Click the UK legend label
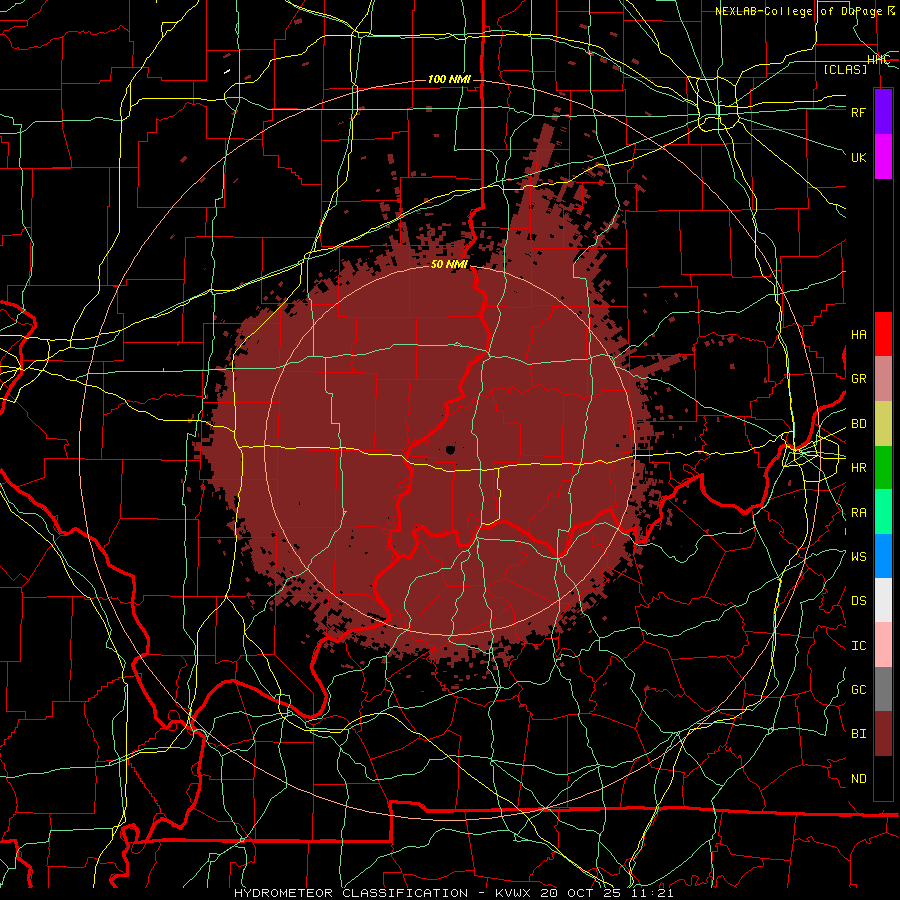 tap(858, 157)
